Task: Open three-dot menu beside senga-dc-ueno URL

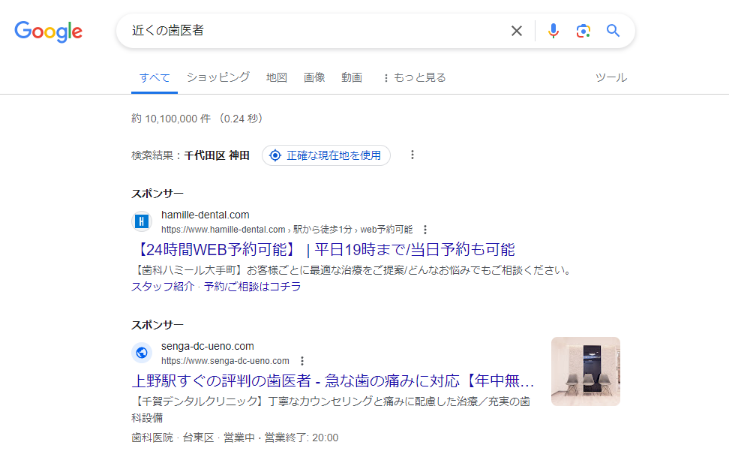Action: click(x=302, y=361)
